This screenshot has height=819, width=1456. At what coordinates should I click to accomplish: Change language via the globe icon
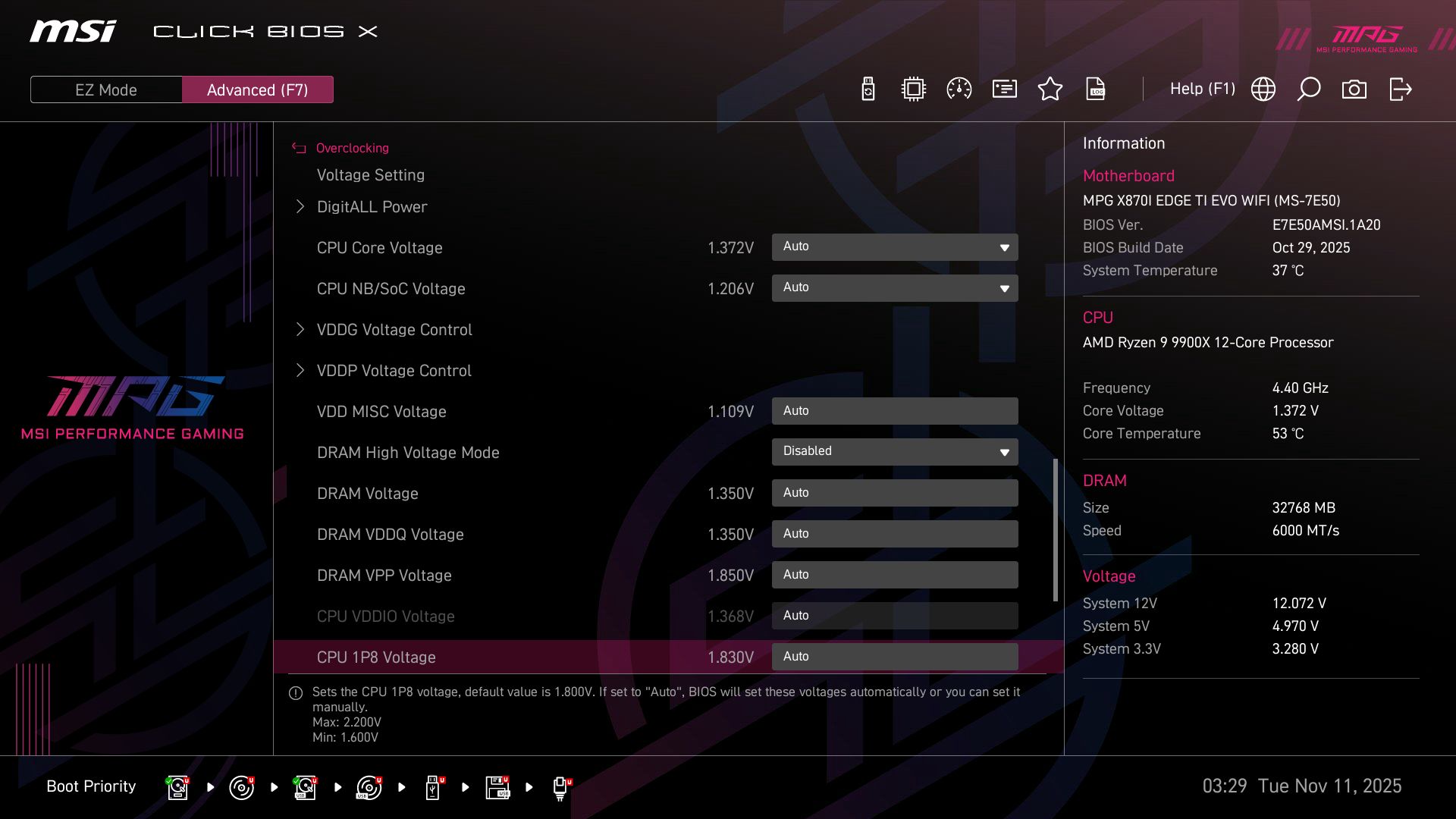tap(1263, 89)
